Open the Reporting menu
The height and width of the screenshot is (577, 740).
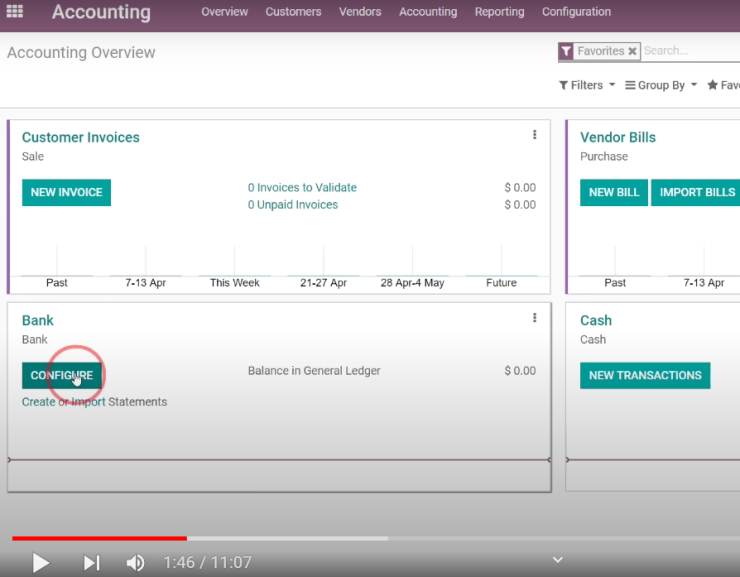click(499, 12)
